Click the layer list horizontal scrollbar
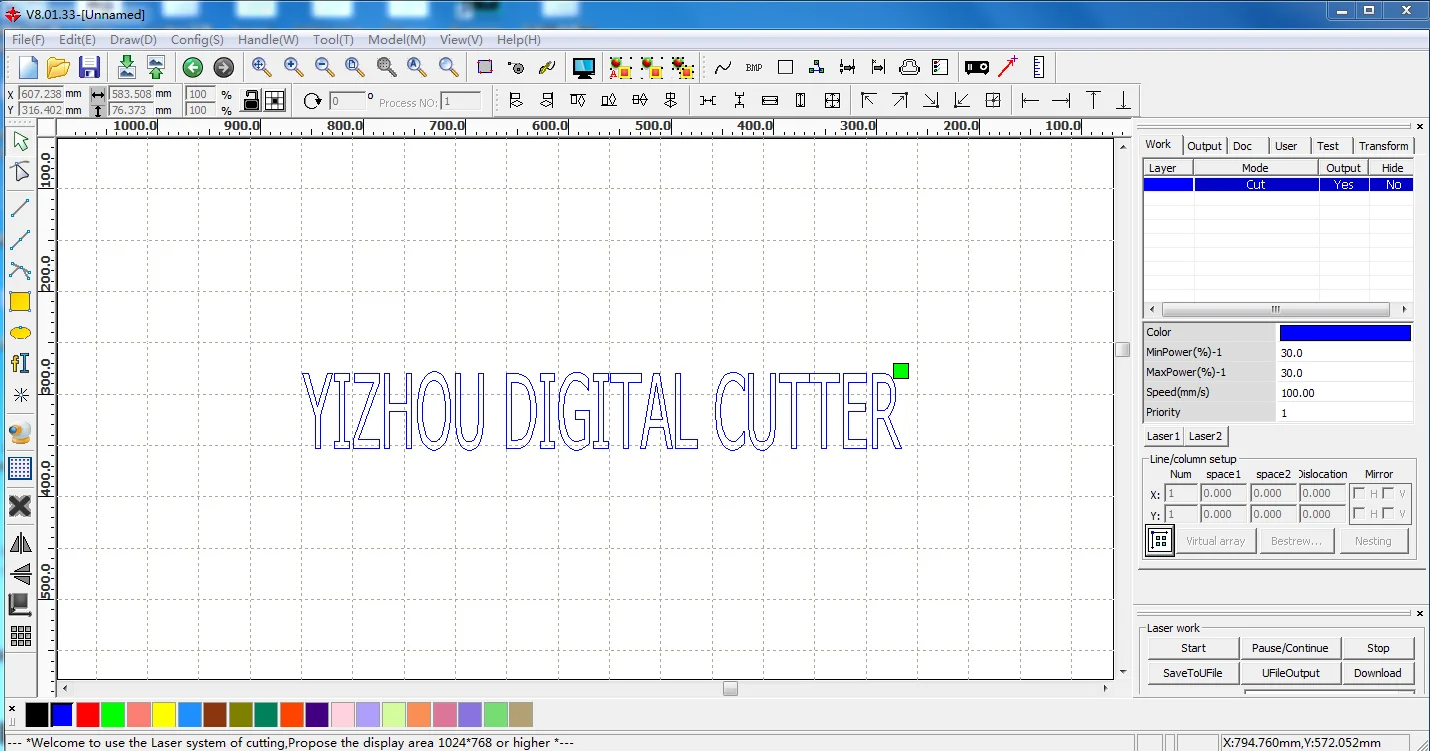This screenshot has height=751, width=1430. 1277,310
